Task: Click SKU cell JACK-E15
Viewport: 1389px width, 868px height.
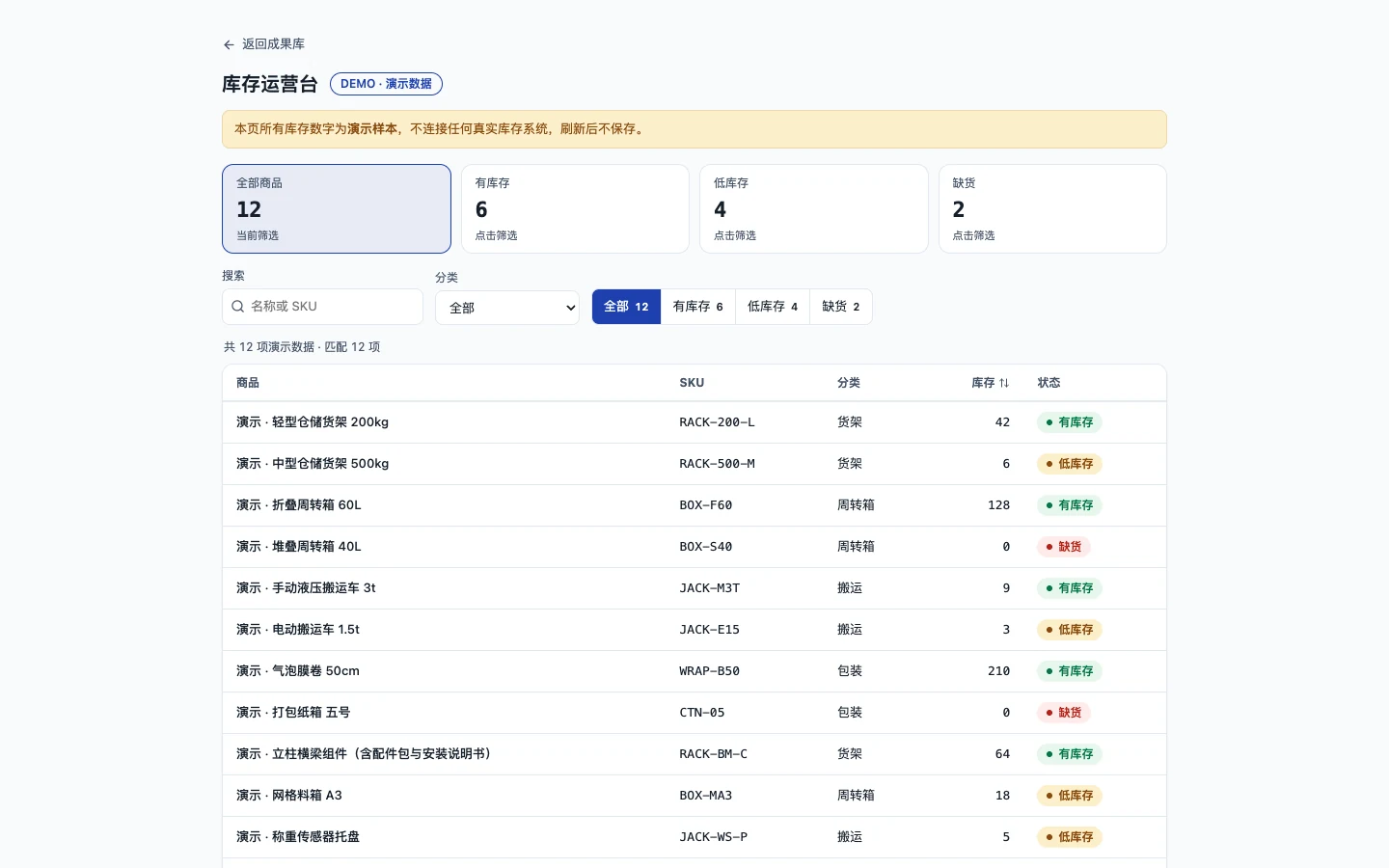Action: point(709,630)
